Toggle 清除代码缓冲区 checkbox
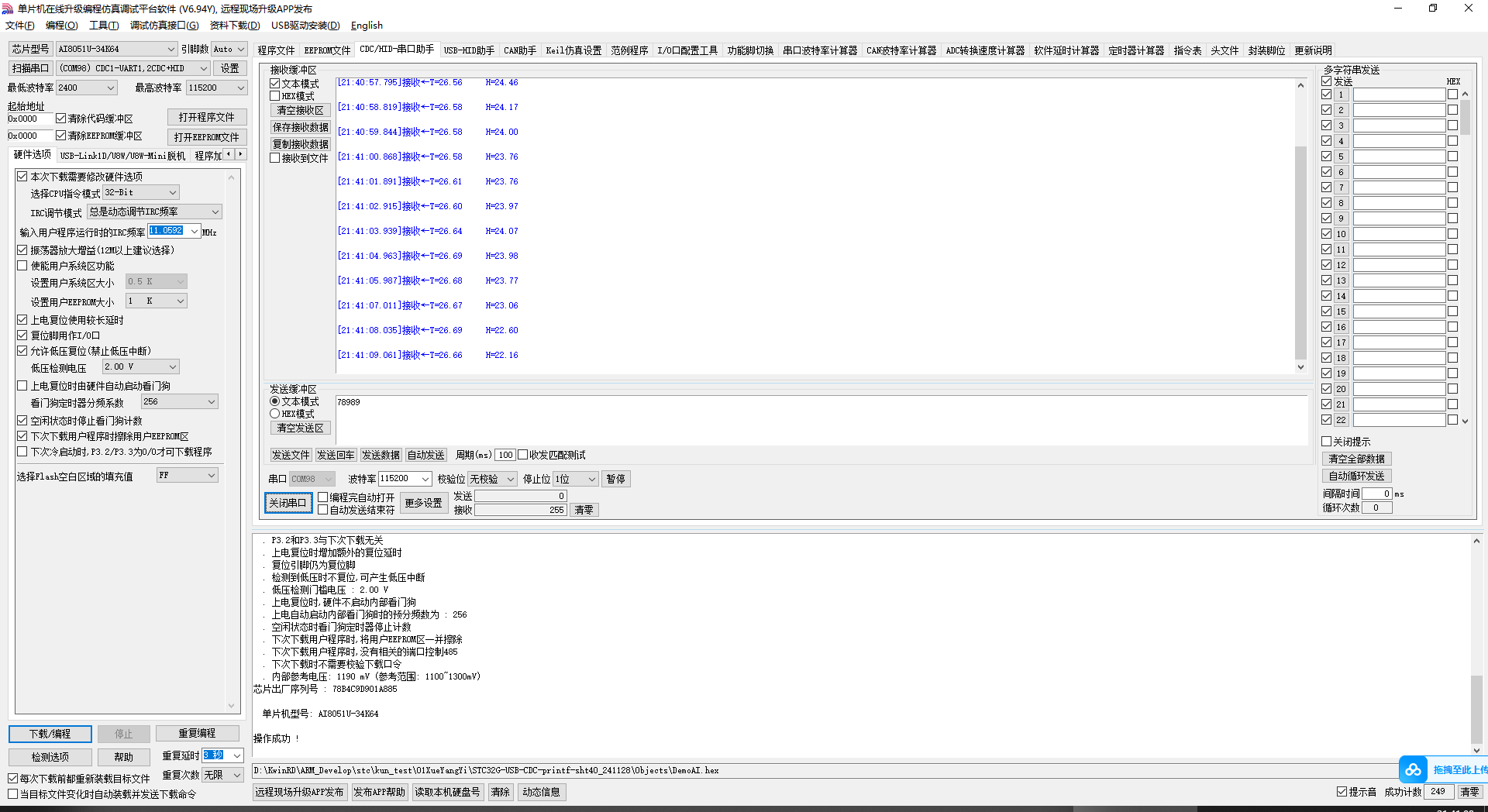 [x=61, y=119]
